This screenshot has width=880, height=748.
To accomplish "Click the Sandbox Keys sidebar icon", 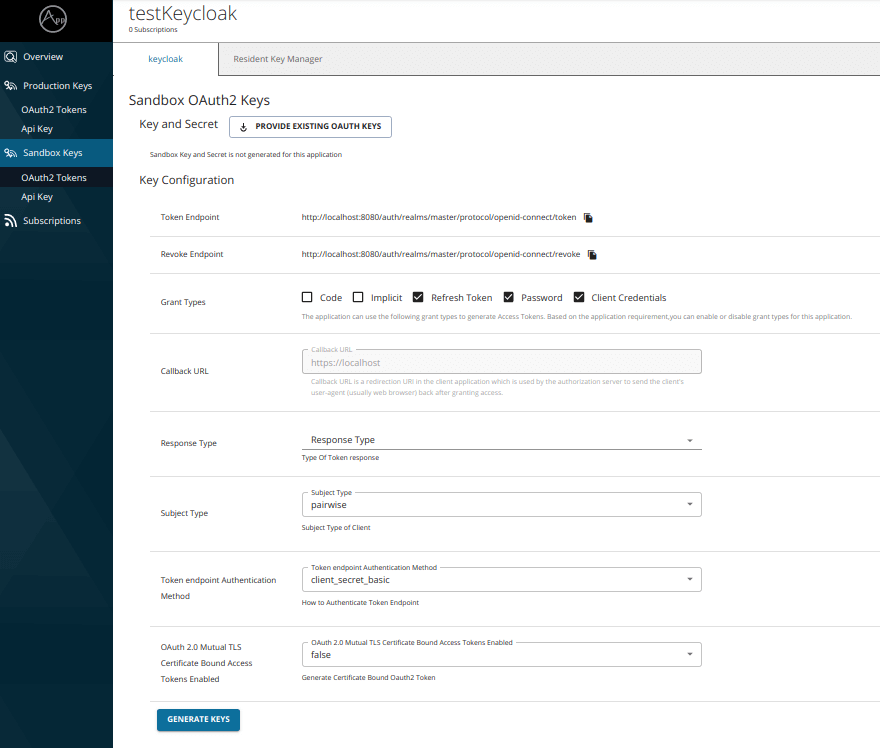I will click(11, 153).
